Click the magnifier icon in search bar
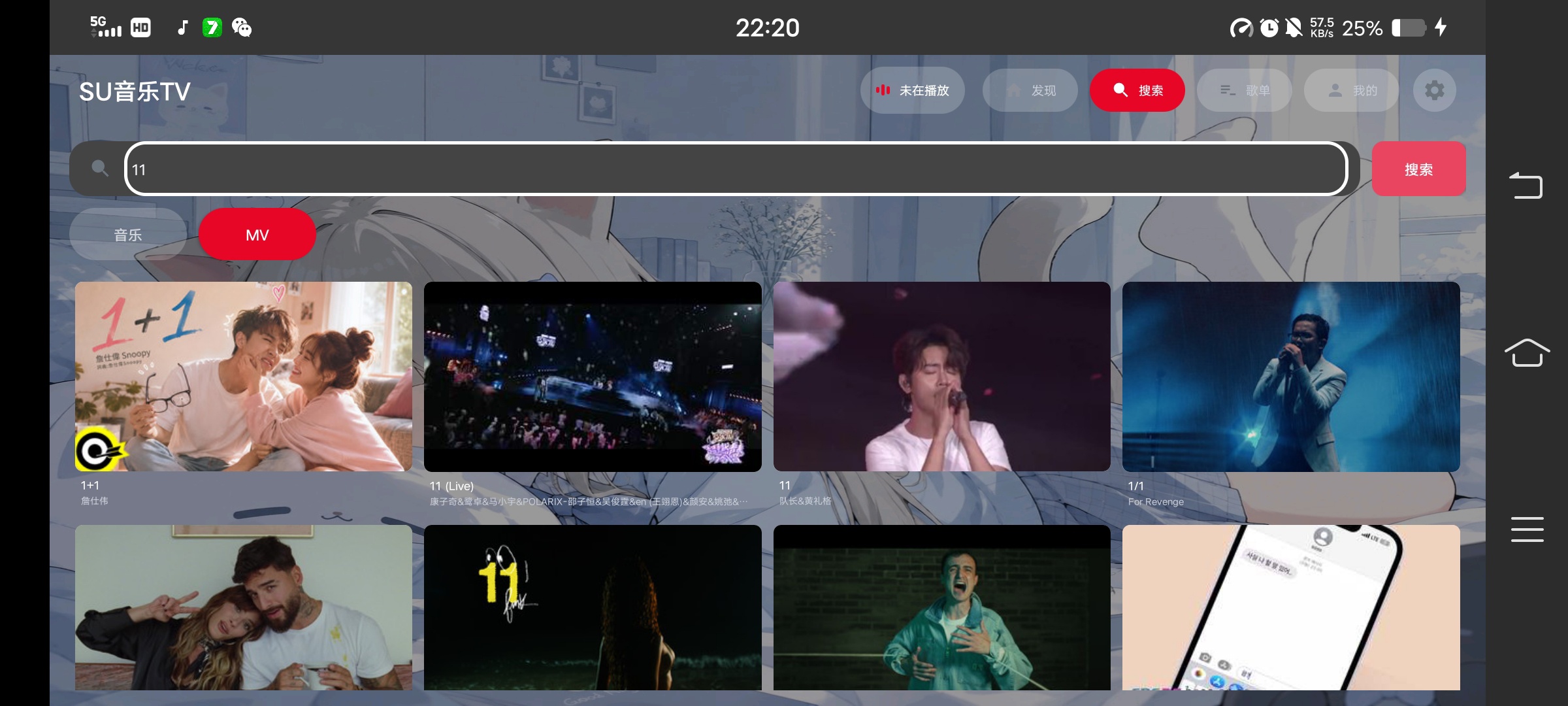 click(100, 169)
